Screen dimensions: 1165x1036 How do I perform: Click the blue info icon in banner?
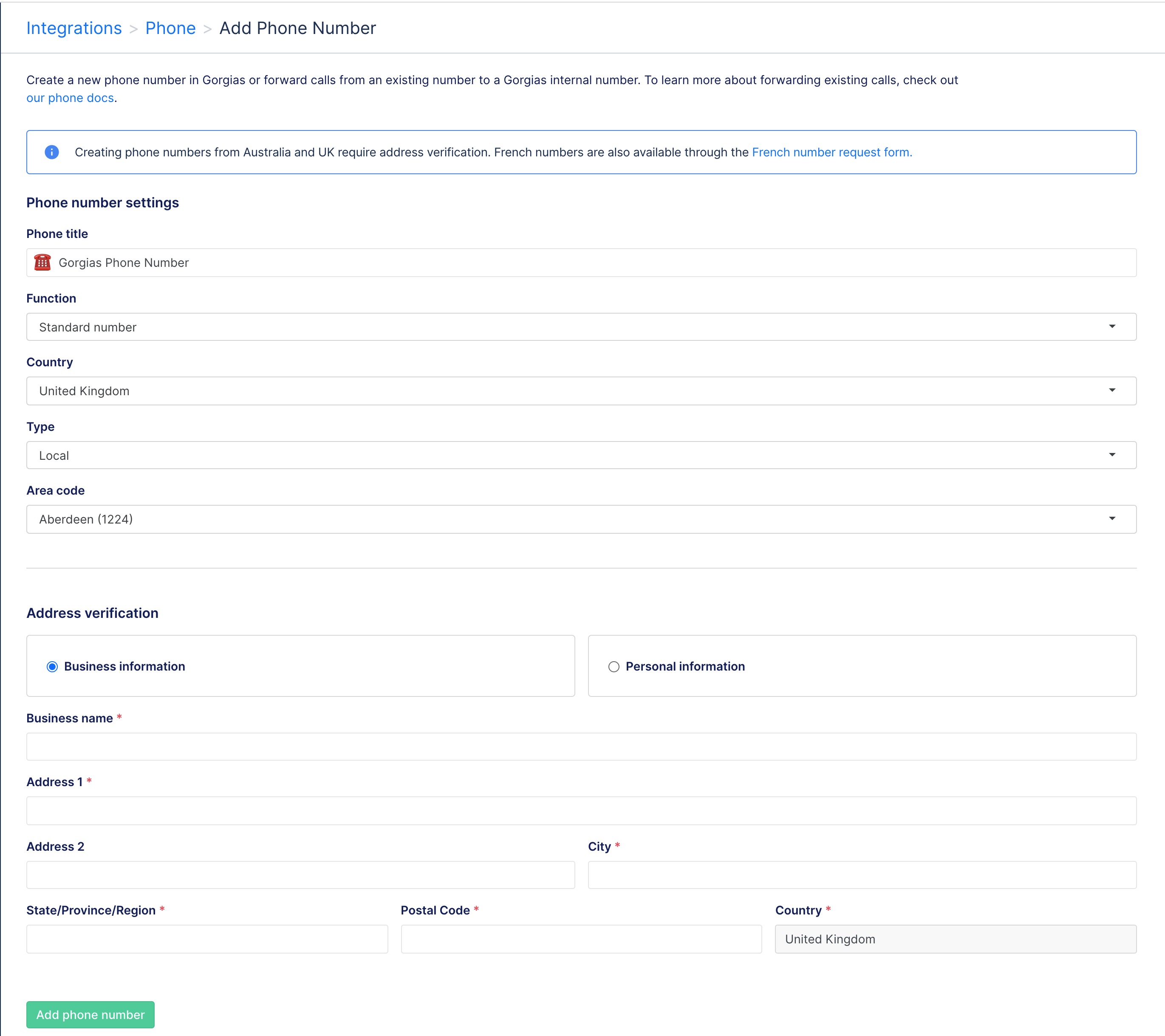click(x=52, y=152)
